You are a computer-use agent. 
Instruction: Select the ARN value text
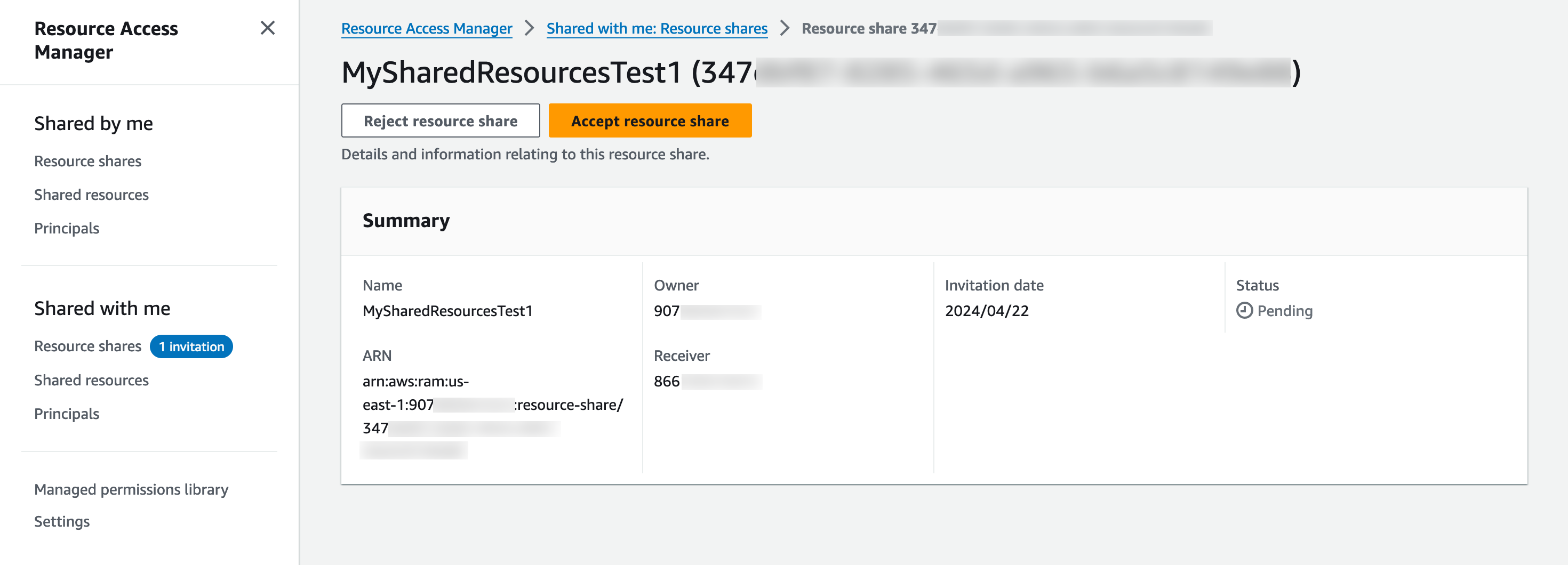pos(492,416)
